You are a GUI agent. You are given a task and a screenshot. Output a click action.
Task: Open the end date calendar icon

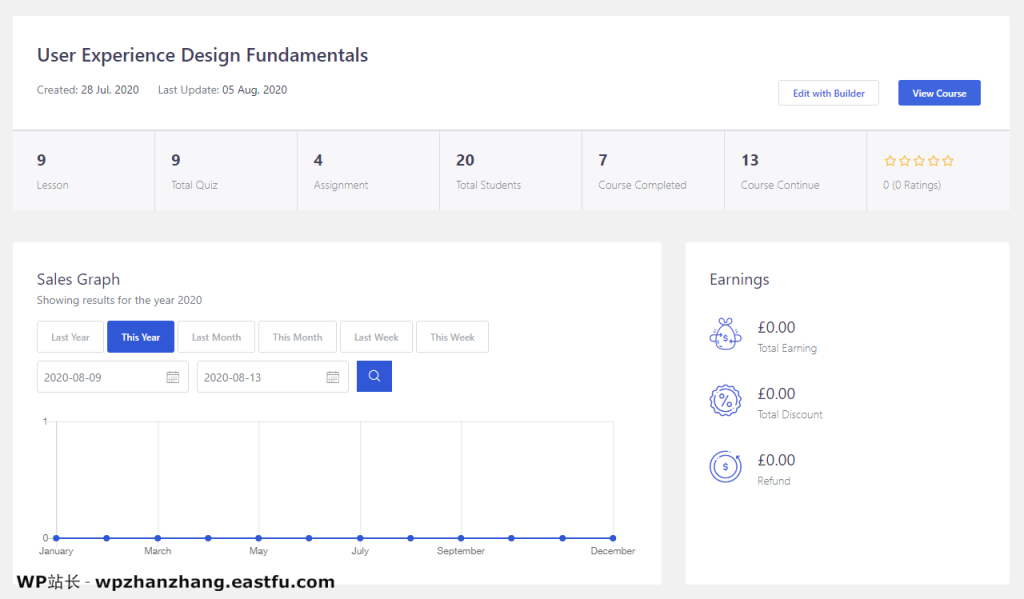[332, 377]
